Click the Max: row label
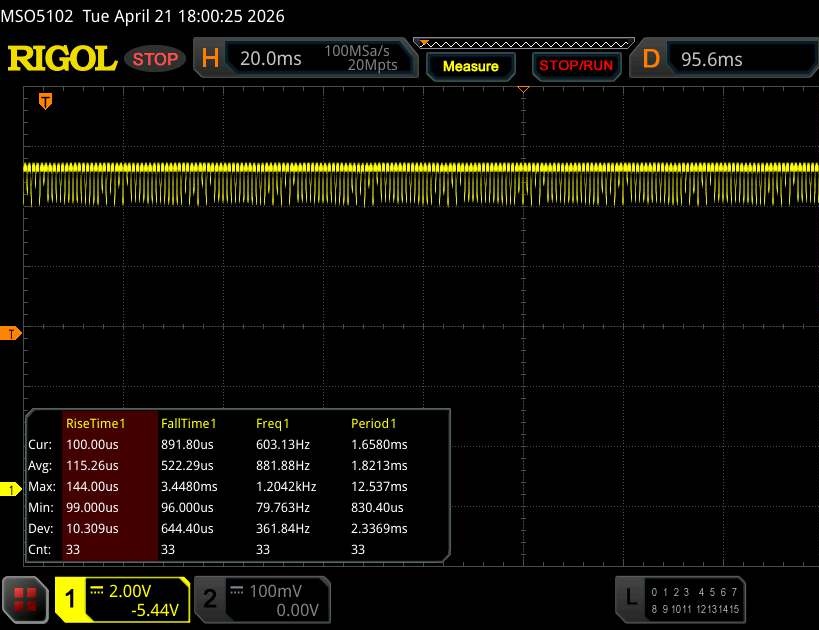The width and height of the screenshot is (819, 630). pyautogui.click(x=42, y=486)
